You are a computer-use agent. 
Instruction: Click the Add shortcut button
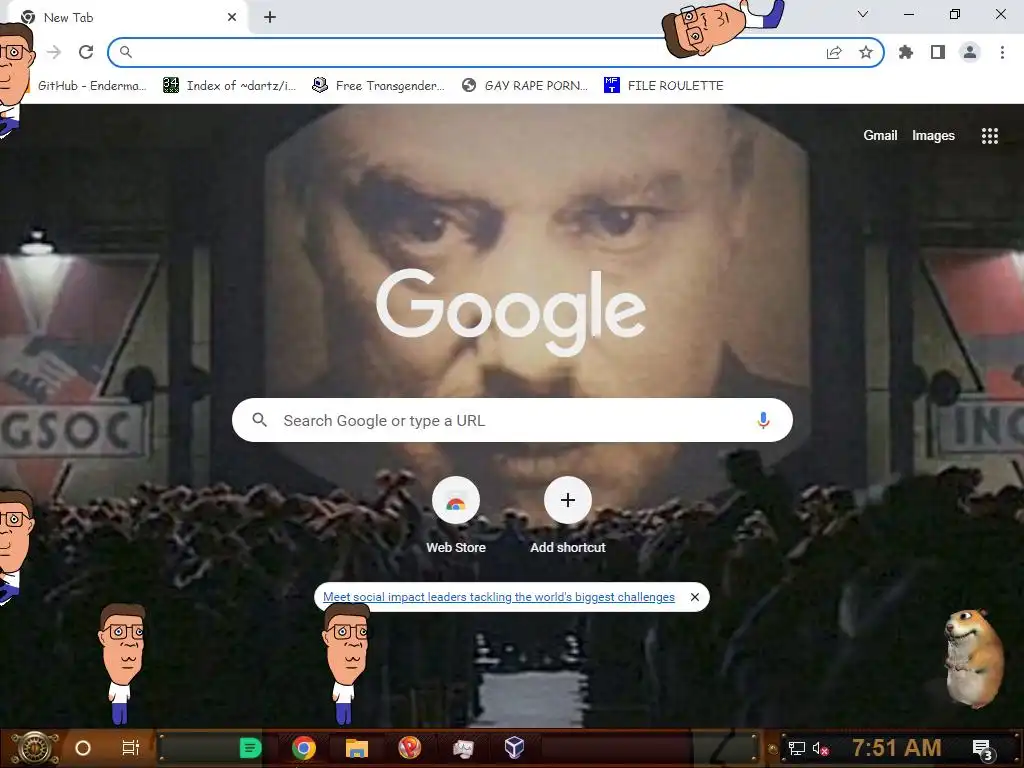(x=568, y=516)
